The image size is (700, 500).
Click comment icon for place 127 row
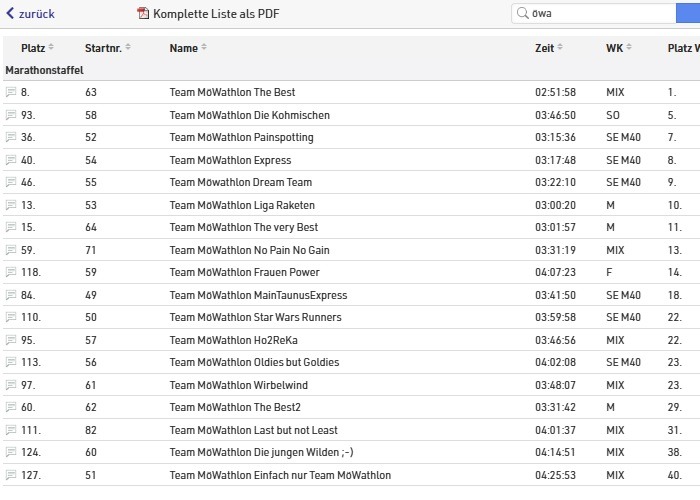[x=11, y=475]
